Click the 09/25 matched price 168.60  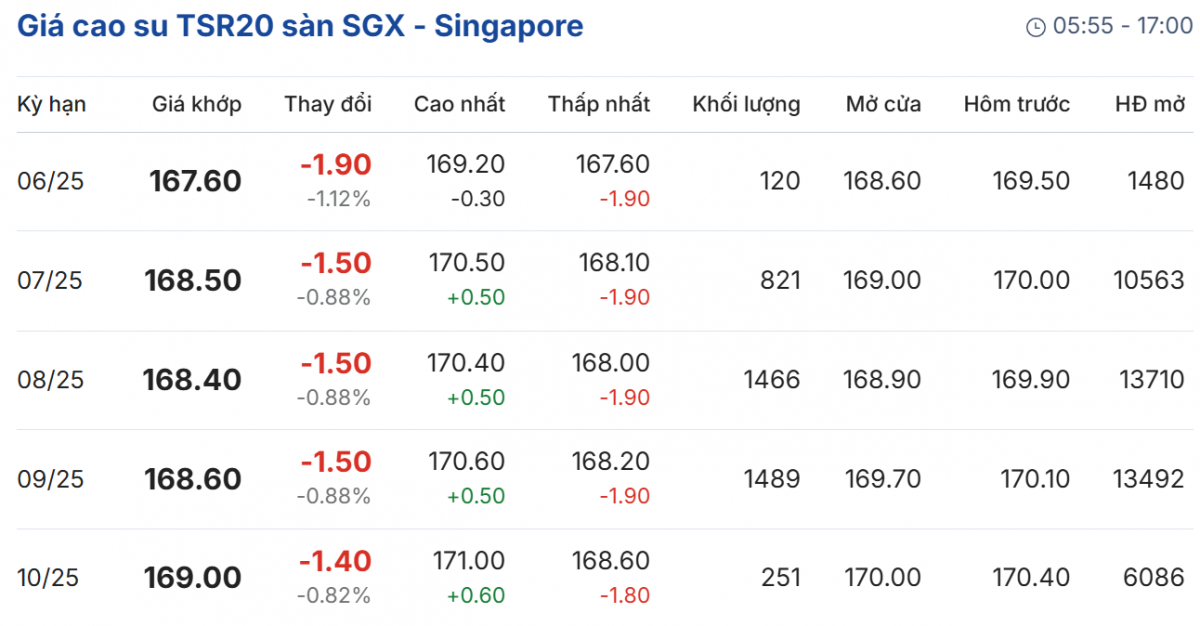click(x=194, y=479)
